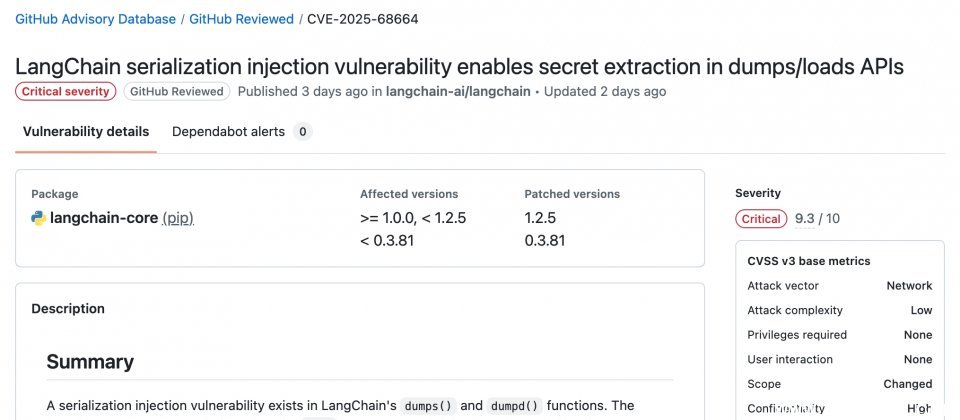Click the Critical badge in Severity sidebar
Image resolution: width=960 pixels, height=420 pixels.
(761, 219)
